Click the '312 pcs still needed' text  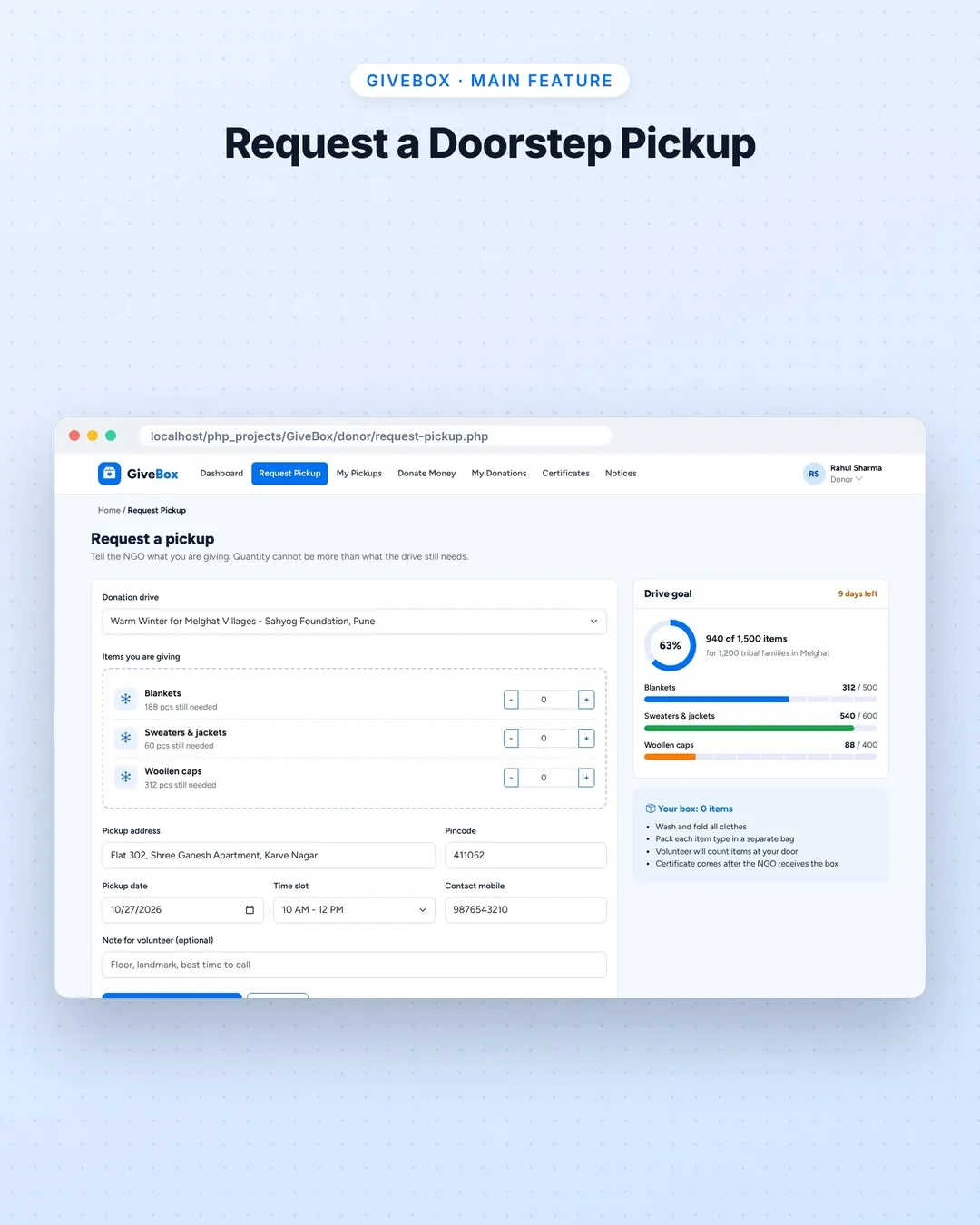point(180,785)
